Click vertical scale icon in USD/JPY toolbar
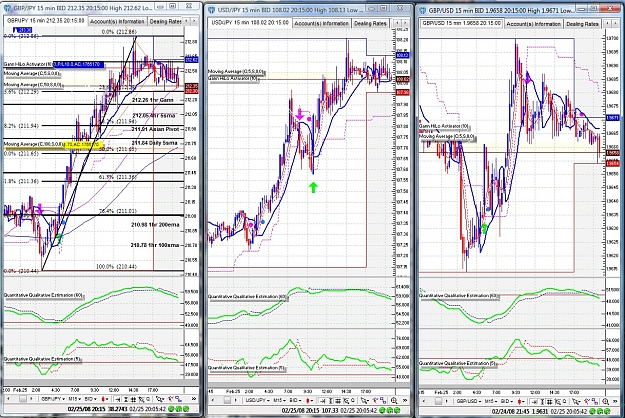This screenshot has width=625, height=418. click(330, 400)
